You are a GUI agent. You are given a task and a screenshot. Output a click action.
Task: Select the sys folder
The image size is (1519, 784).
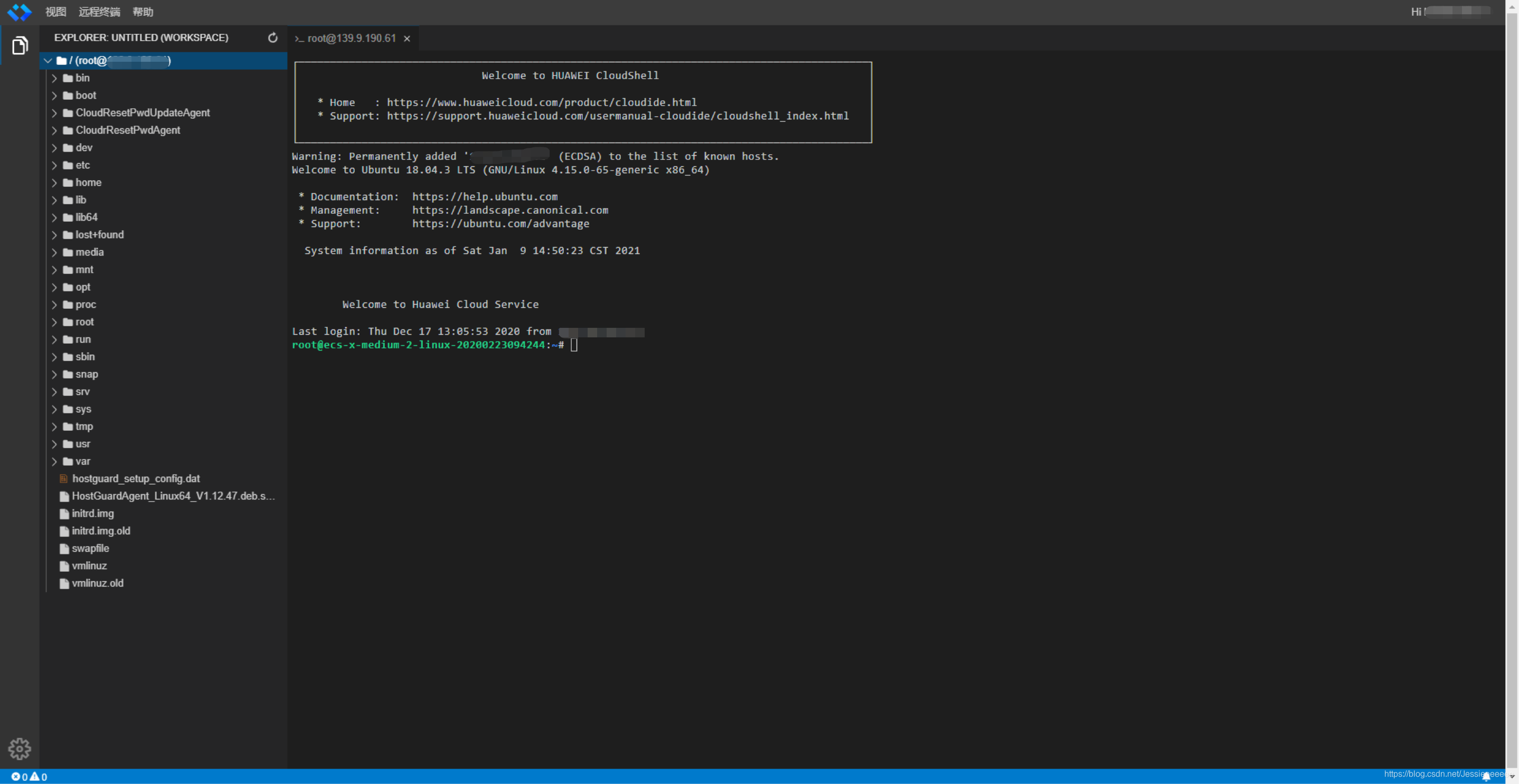click(163, 409)
